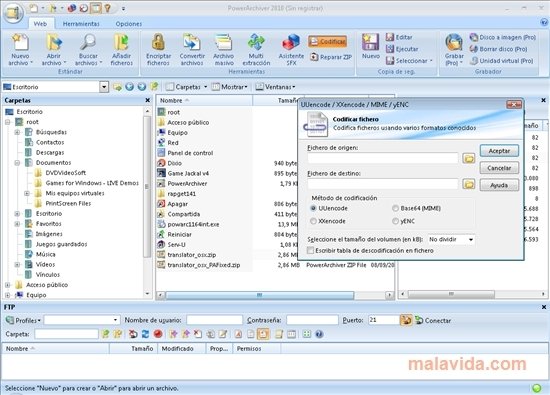Viewport: 550px width, 395px height.
Task: Click the Codificar ribbon button
Action: (328, 41)
